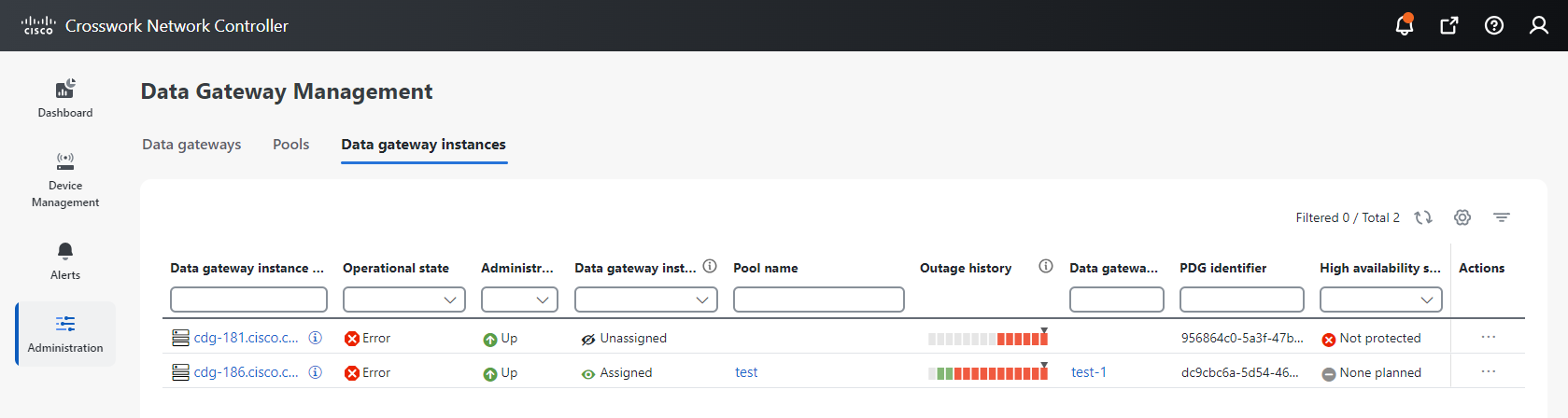1568x418 pixels.
Task: Click PDG value 956864c0-5a3f-47b...
Action: 1242,338
